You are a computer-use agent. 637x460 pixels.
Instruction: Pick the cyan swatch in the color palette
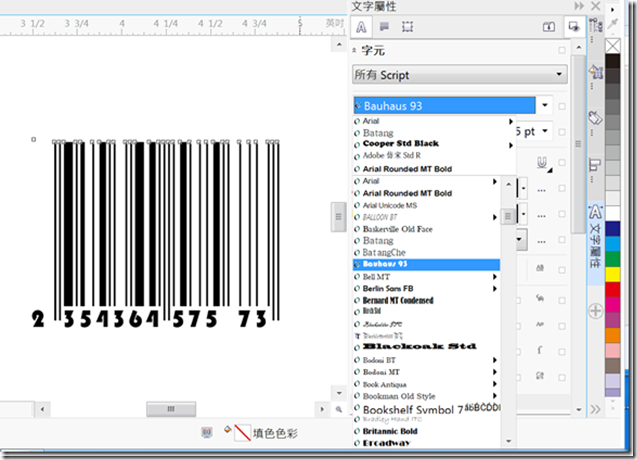pyautogui.click(x=613, y=244)
